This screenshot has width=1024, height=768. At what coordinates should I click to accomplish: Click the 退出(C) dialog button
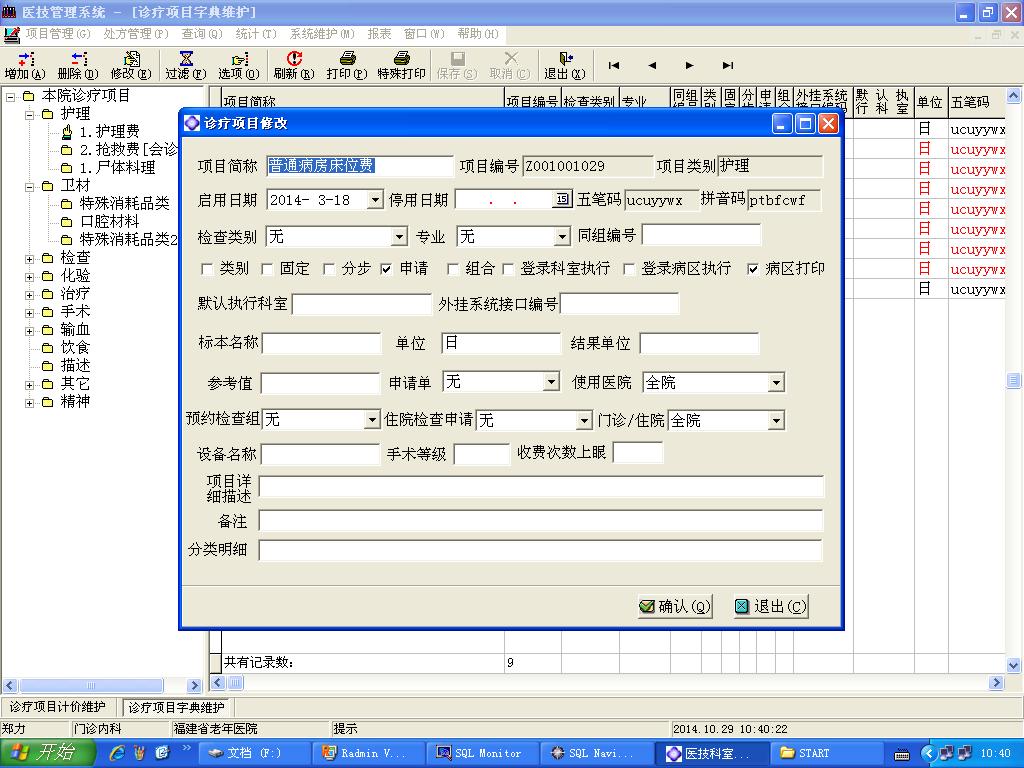coord(771,606)
